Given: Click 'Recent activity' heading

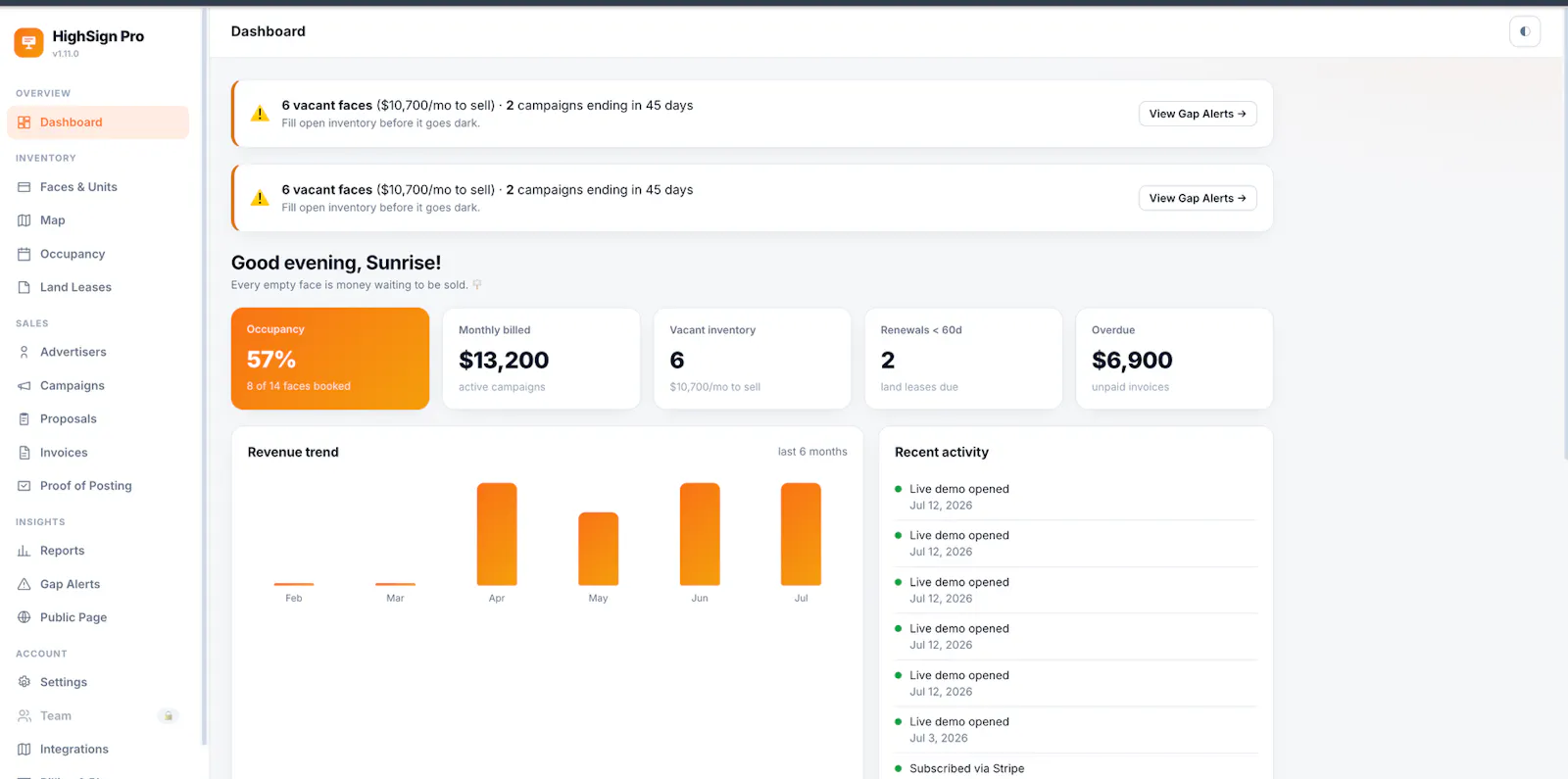Looking at the screenshot, I should point(942,452).
